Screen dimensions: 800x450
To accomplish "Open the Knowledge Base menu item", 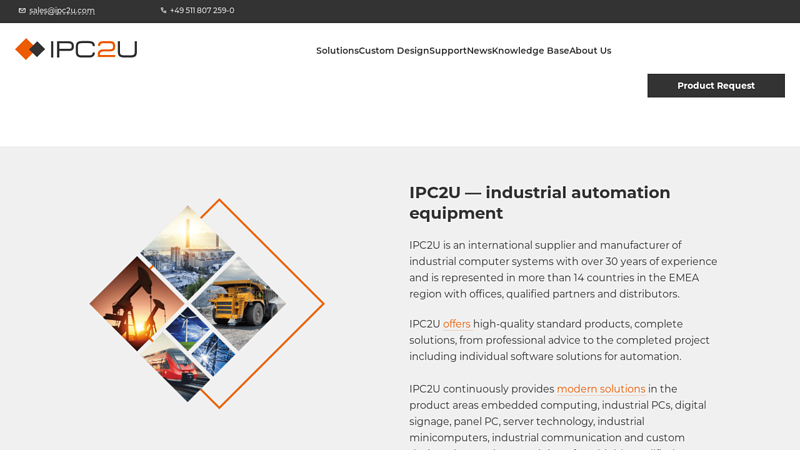I will point(530,51).
